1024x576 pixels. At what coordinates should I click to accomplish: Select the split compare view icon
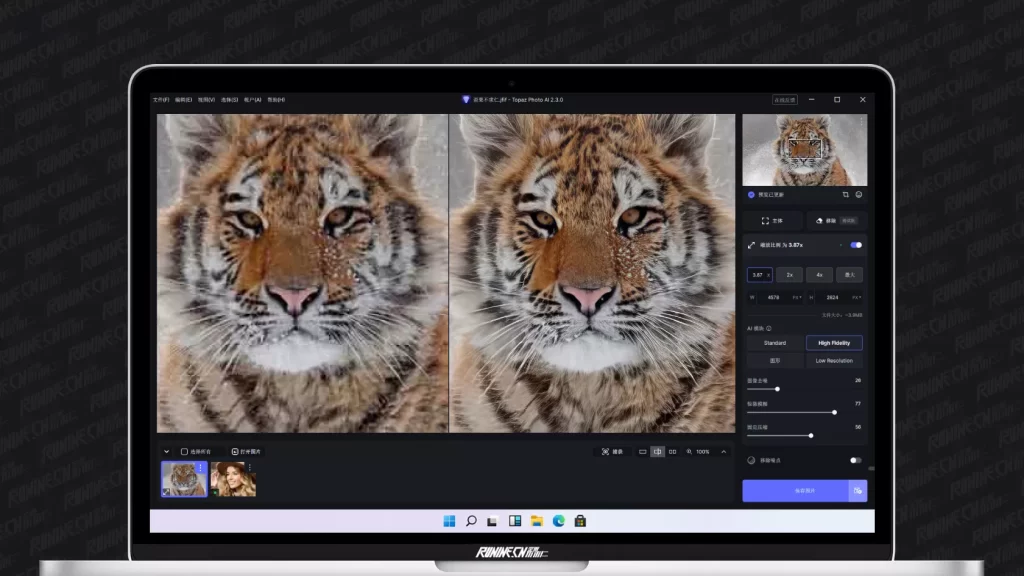click(x=657, y=452)
